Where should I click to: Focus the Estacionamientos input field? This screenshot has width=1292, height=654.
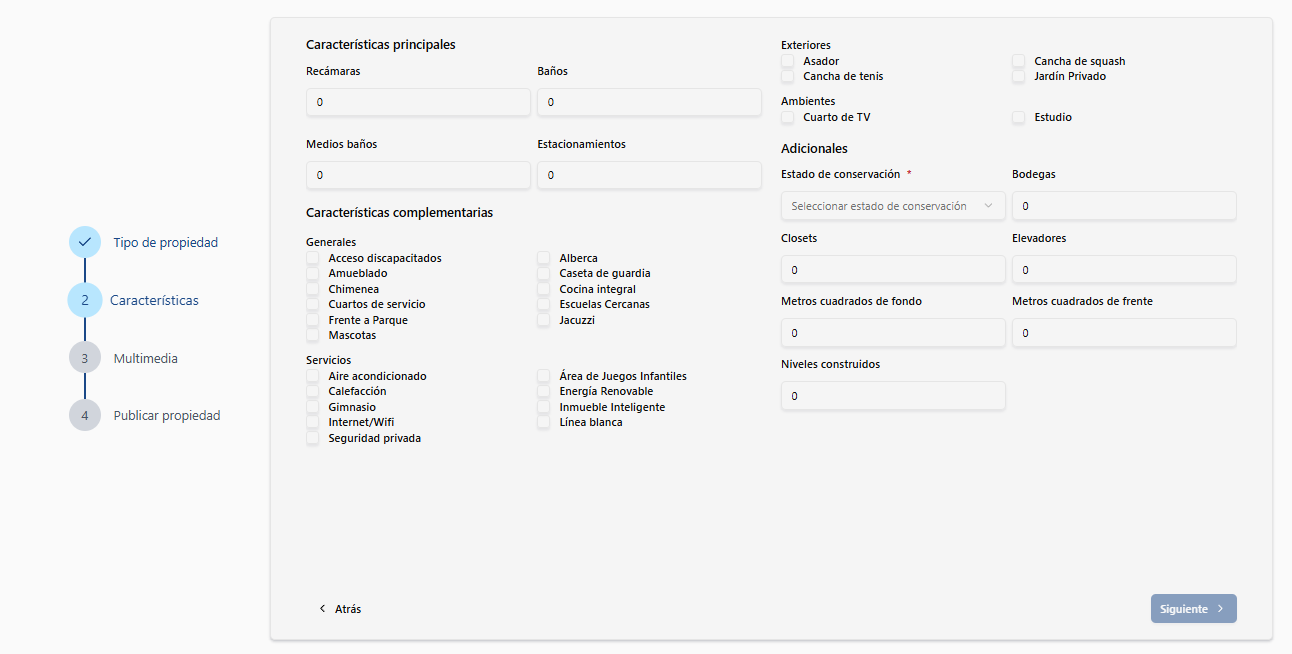(x=649, y=175)
